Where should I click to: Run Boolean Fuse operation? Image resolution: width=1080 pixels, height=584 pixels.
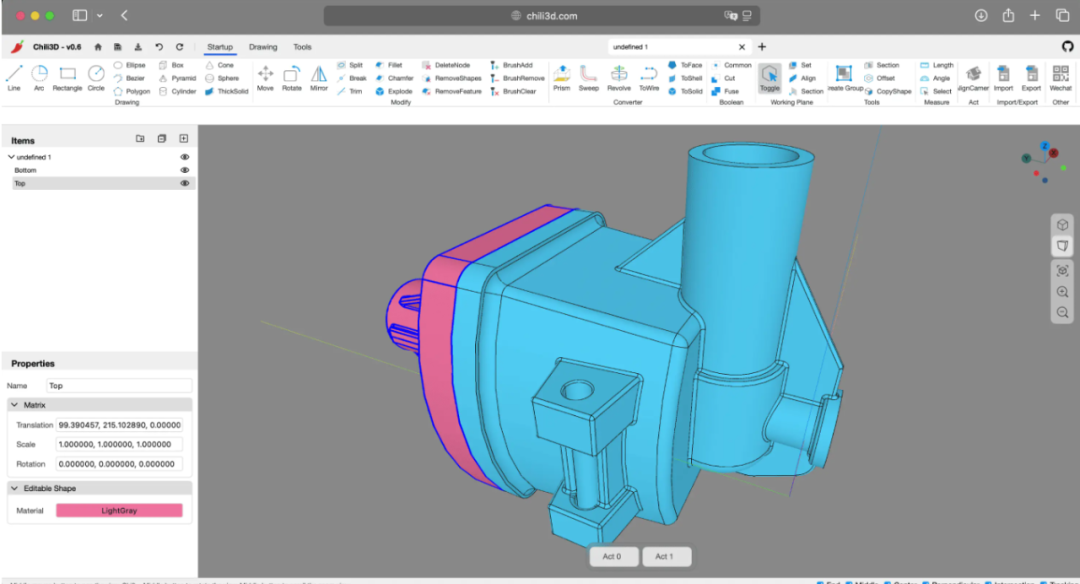click(725, 91)
